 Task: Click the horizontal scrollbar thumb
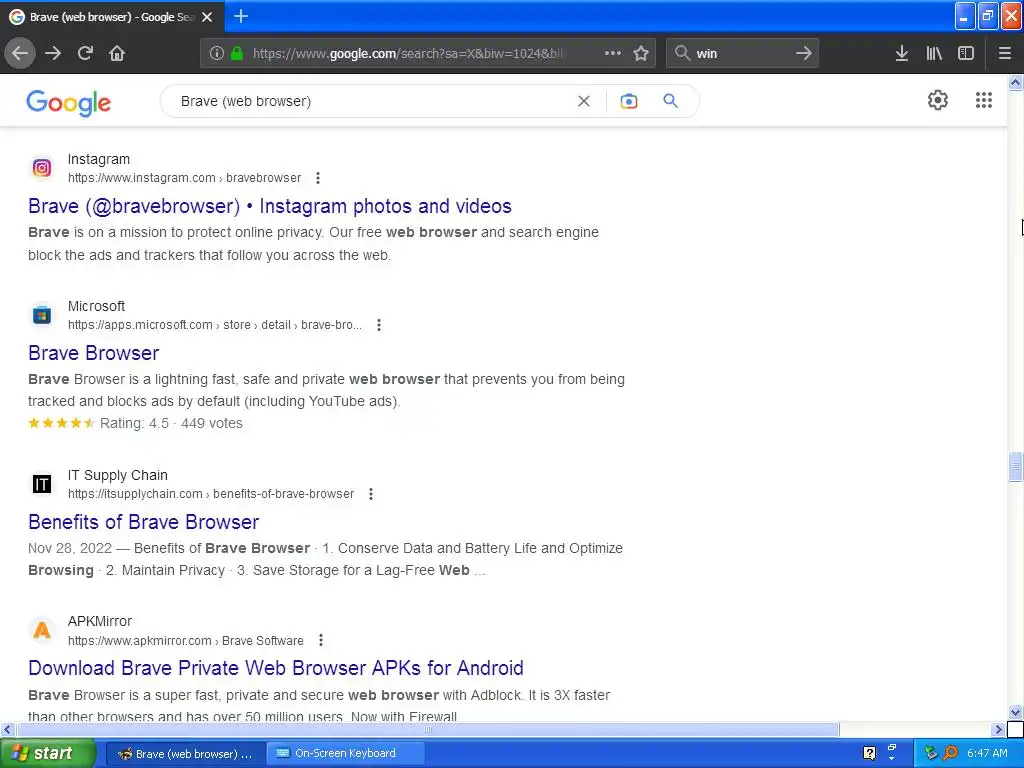[x=428, y=729]
